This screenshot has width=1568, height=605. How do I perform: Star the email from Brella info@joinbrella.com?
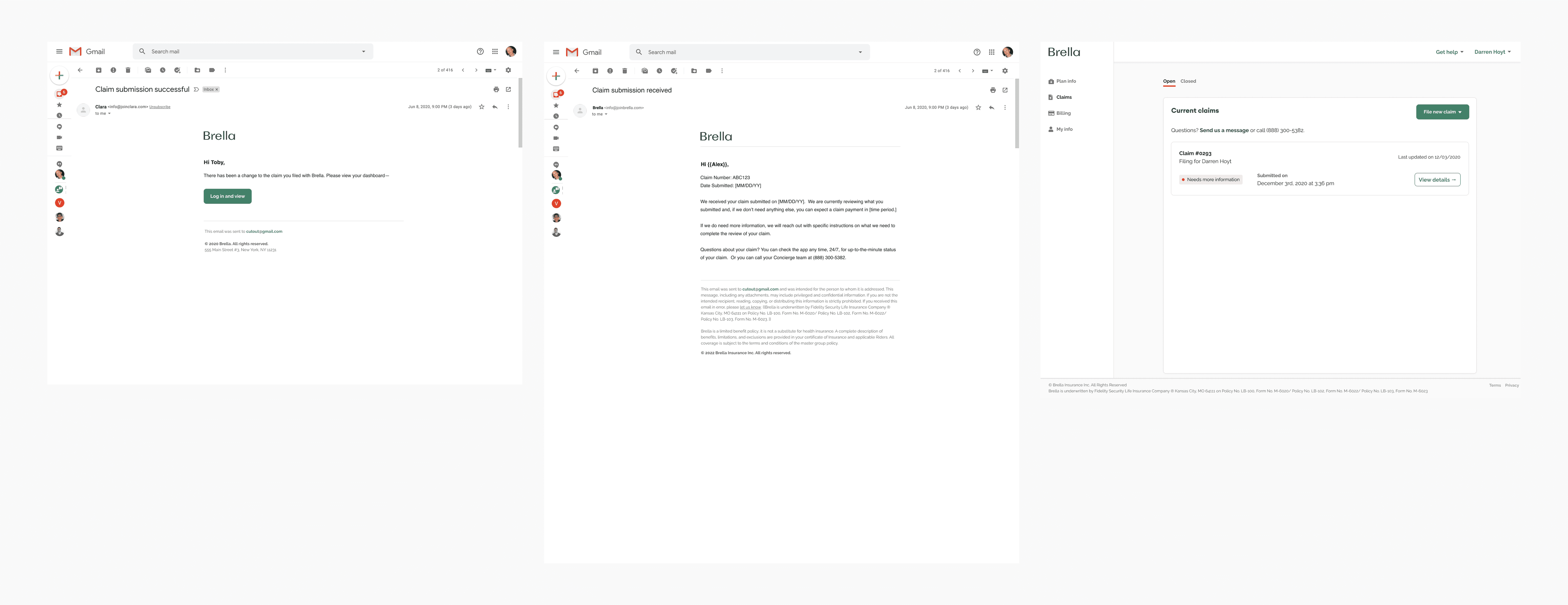click(978, 108)
